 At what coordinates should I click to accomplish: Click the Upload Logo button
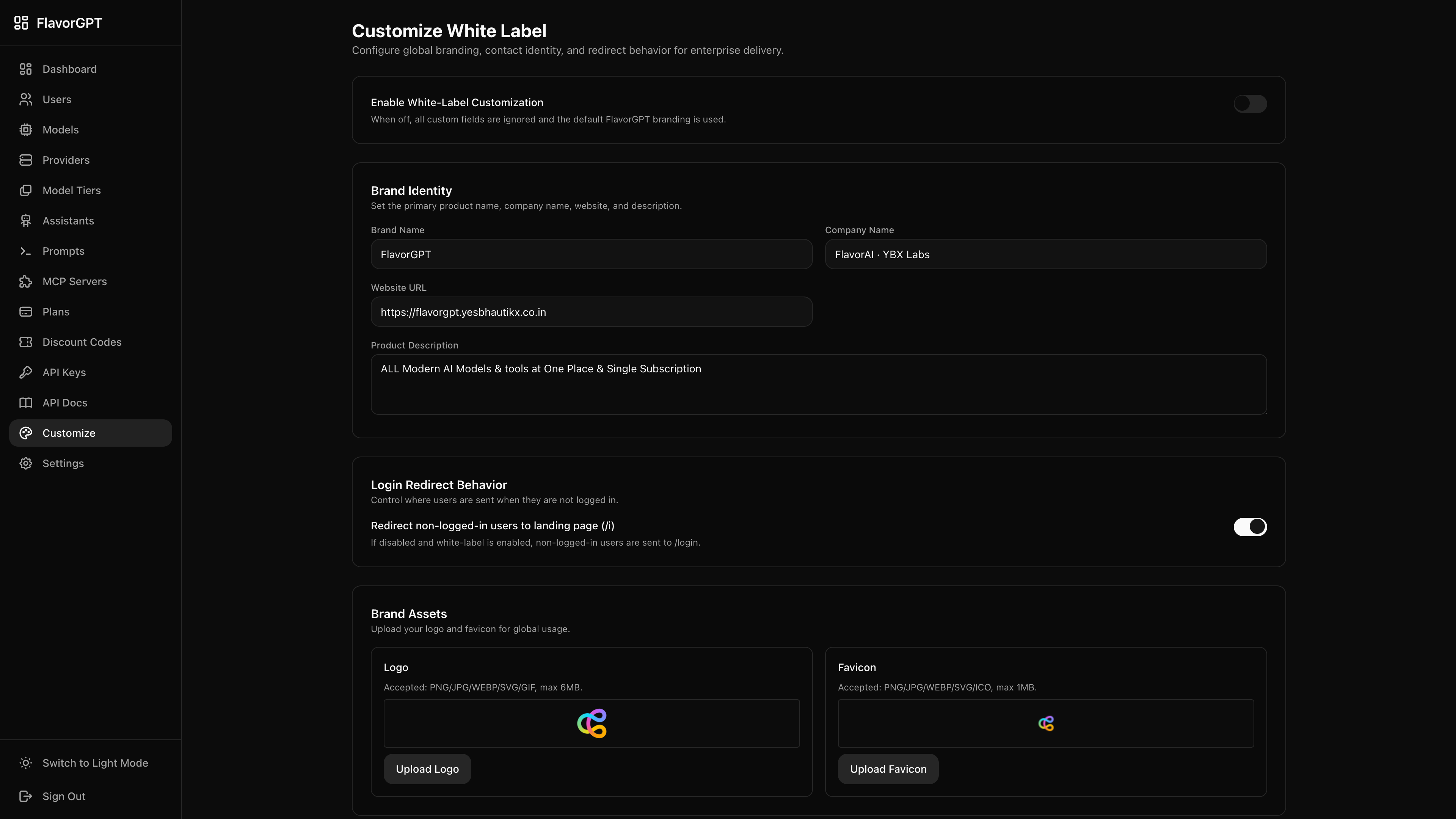(427, 769)
